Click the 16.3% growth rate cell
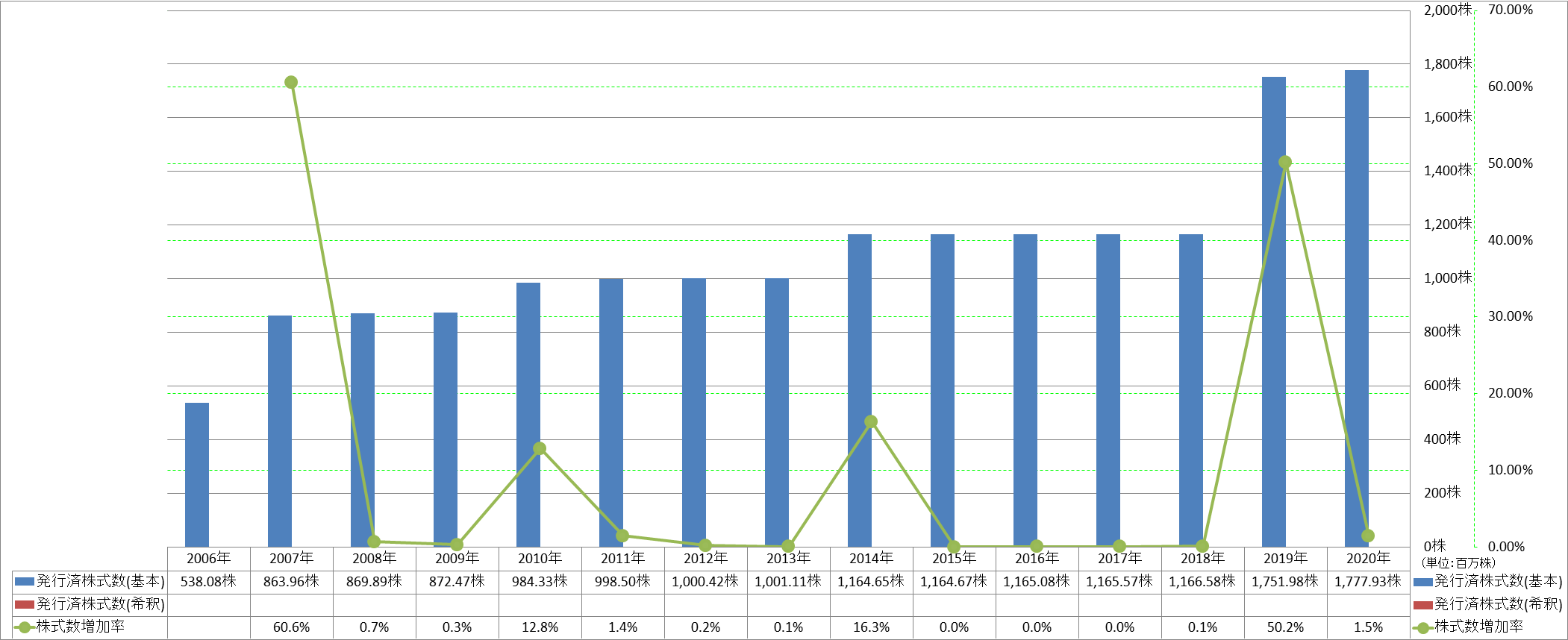 click(871, 627)
